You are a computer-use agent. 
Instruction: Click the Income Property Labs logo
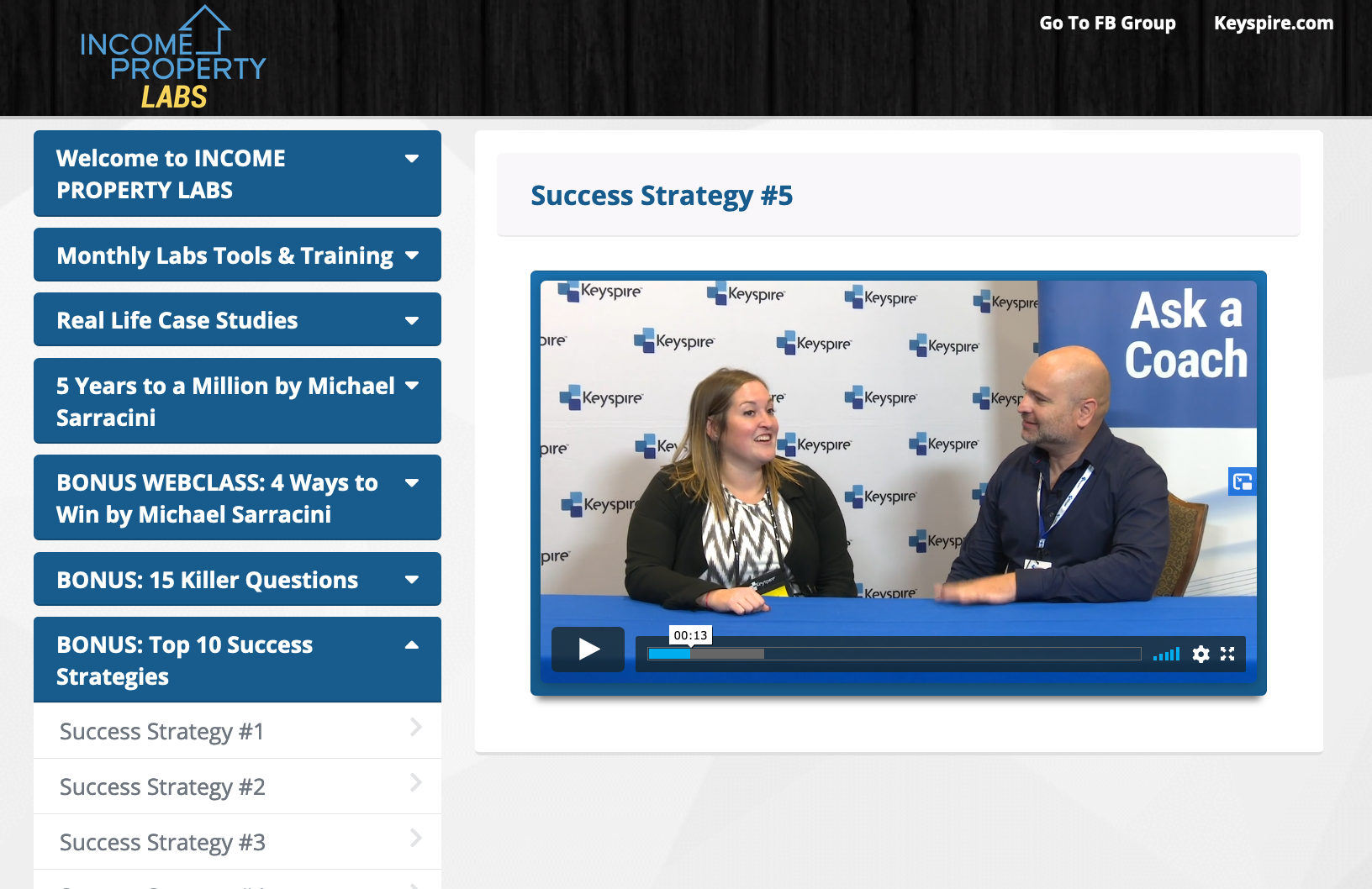point(172,59)
